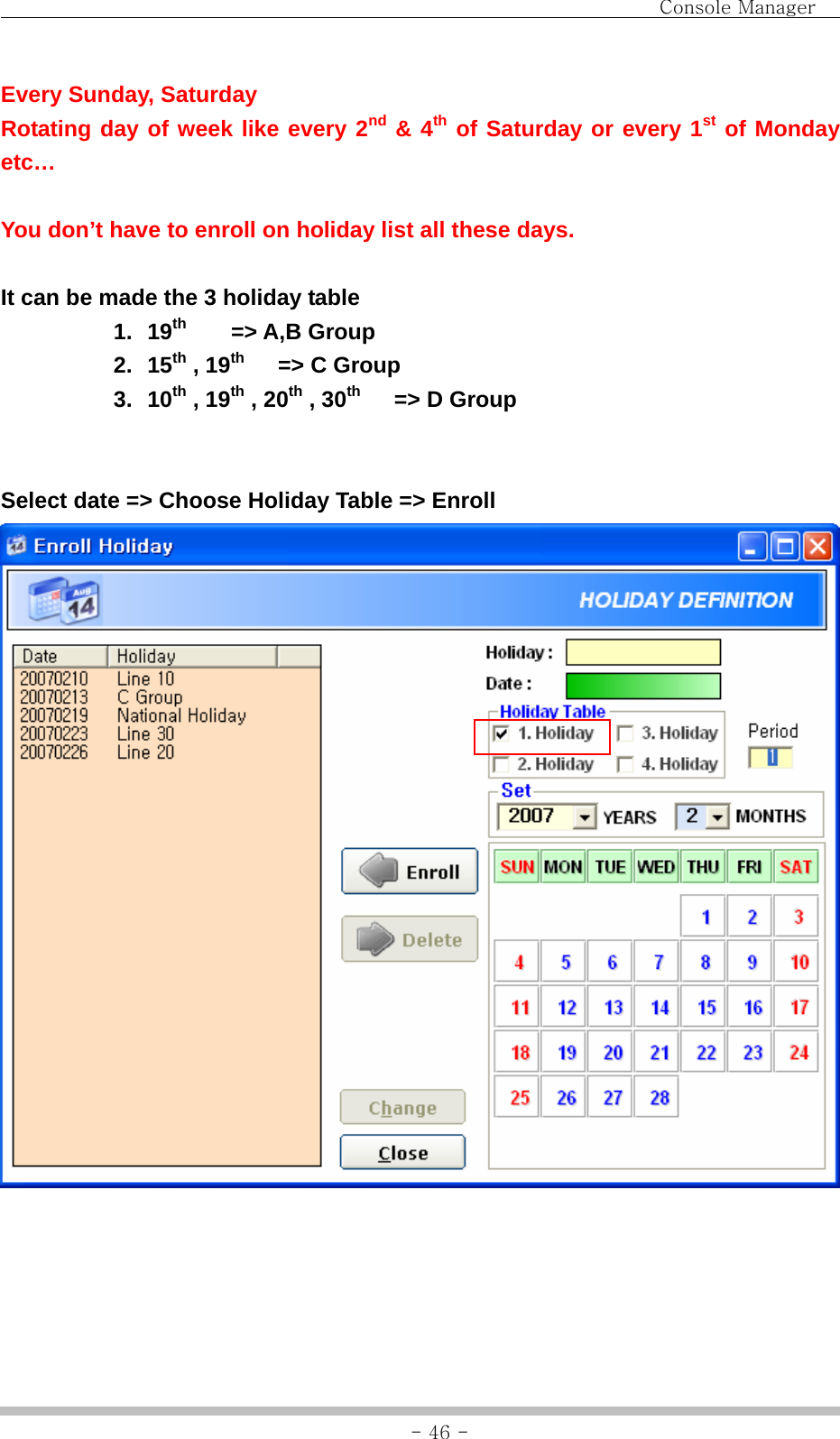Select the 20070213 C Group row
Image resolution: width=840 pixels, height=1439 pixels.
click(167, 697)
